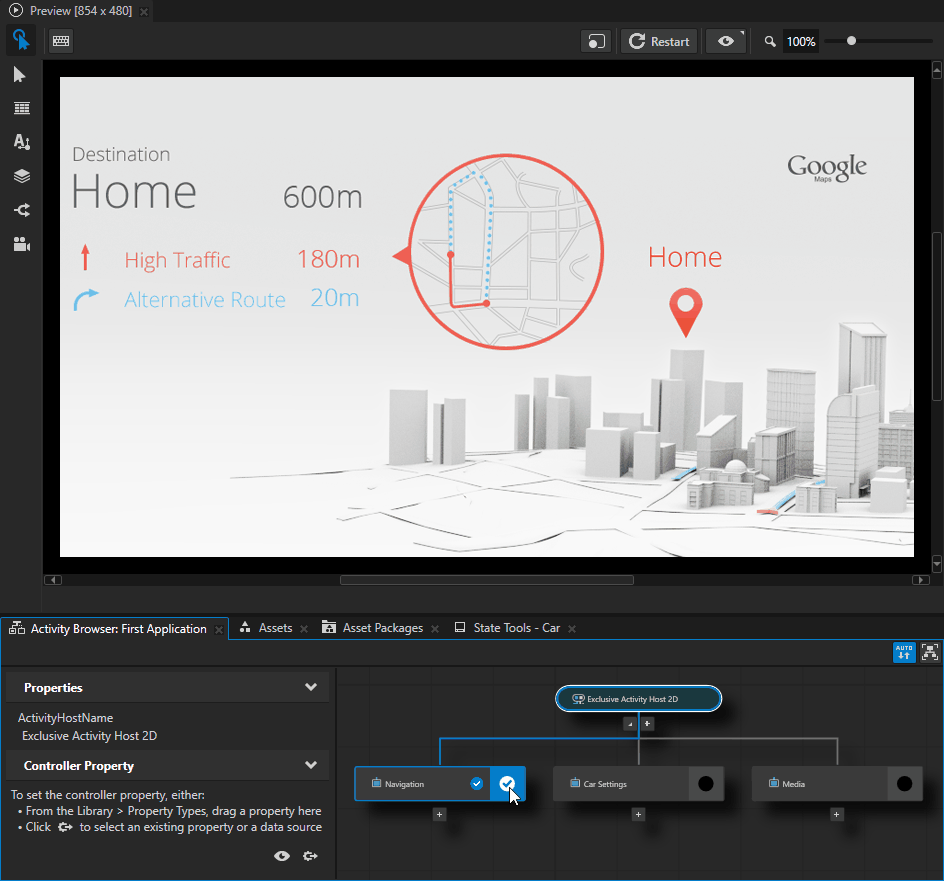This screenshot has width=944, height=881.
Task: Click the grid layout tool icon
Action: pyautogui.click(x=21, y=108)
